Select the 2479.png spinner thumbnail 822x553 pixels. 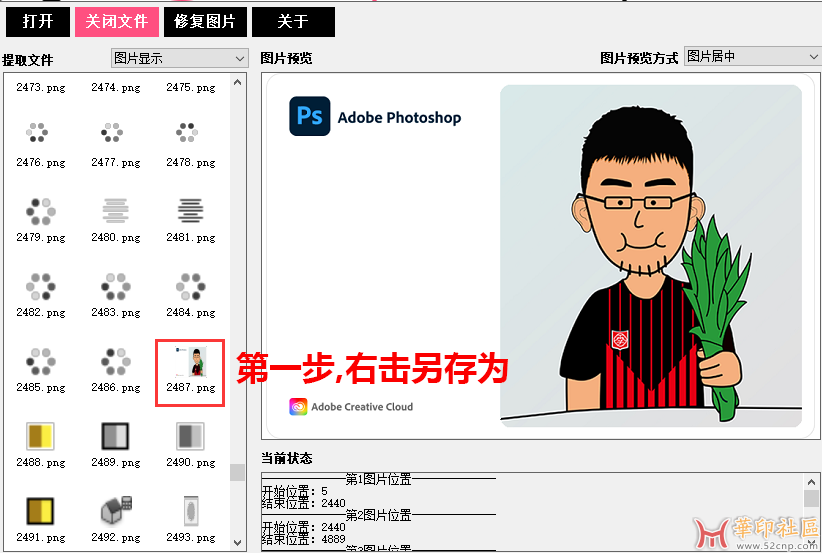(x=40, y=211)
